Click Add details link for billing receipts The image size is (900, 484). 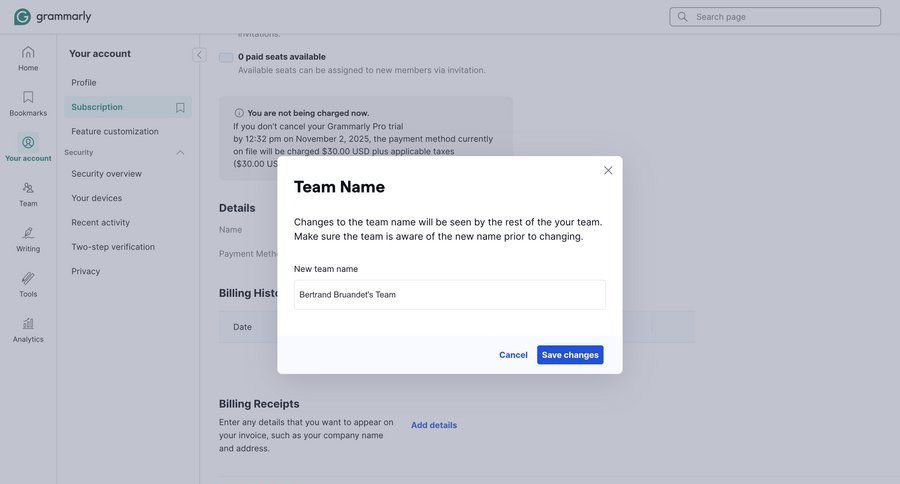(x=434, y=425)
